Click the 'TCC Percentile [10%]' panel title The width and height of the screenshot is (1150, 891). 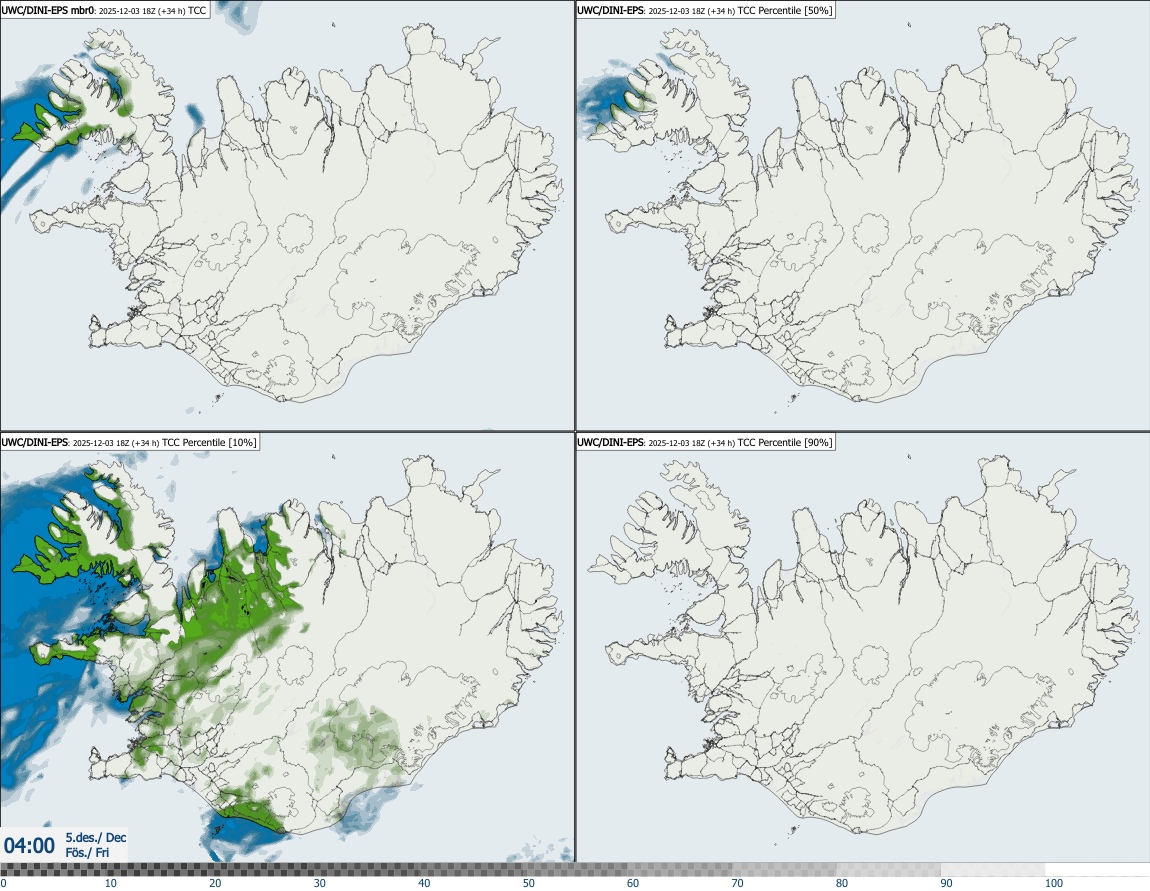(x=130, y=442)
